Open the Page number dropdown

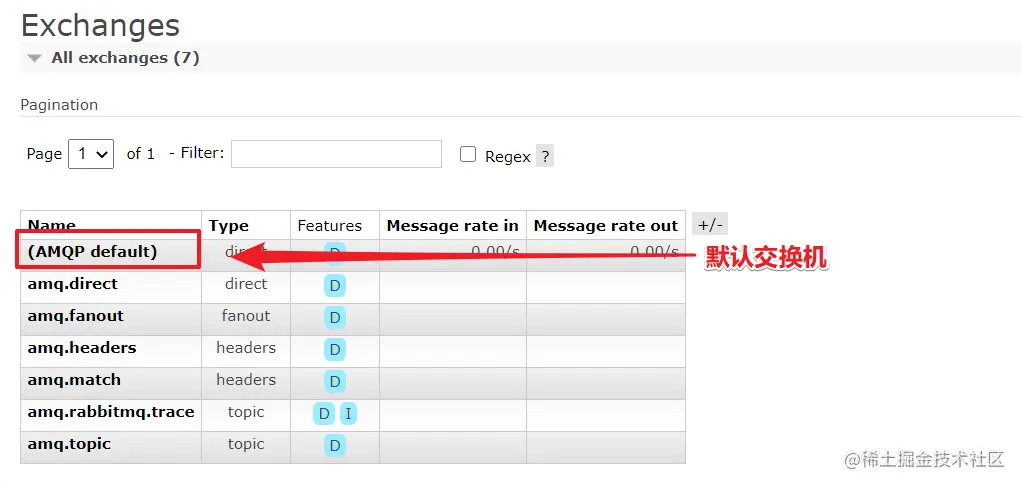click(x=91, y=154)
